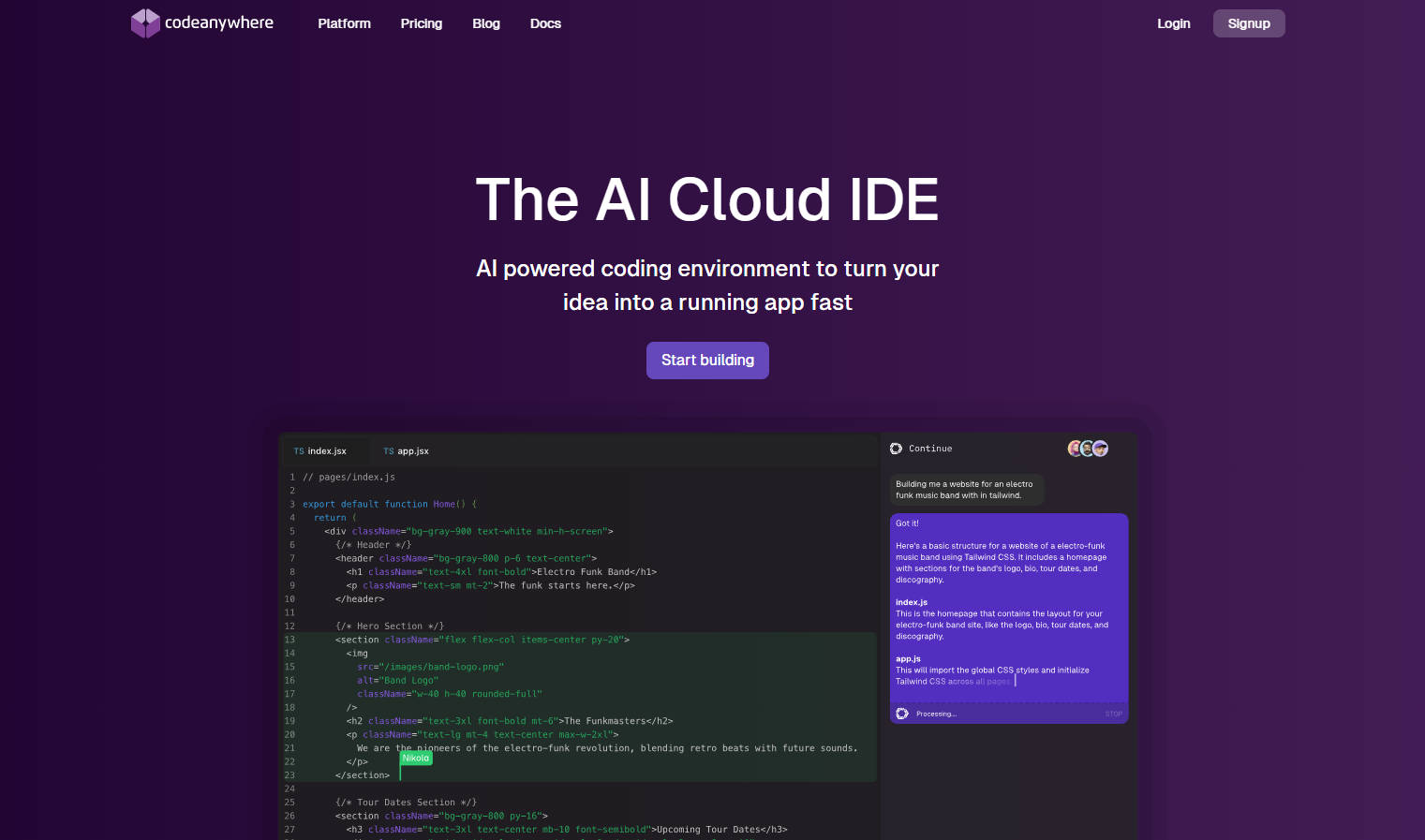Open the first collaborator avatar in Continue panel
The height and width of the screenshot is (840, 1425).
(1075, 449)
